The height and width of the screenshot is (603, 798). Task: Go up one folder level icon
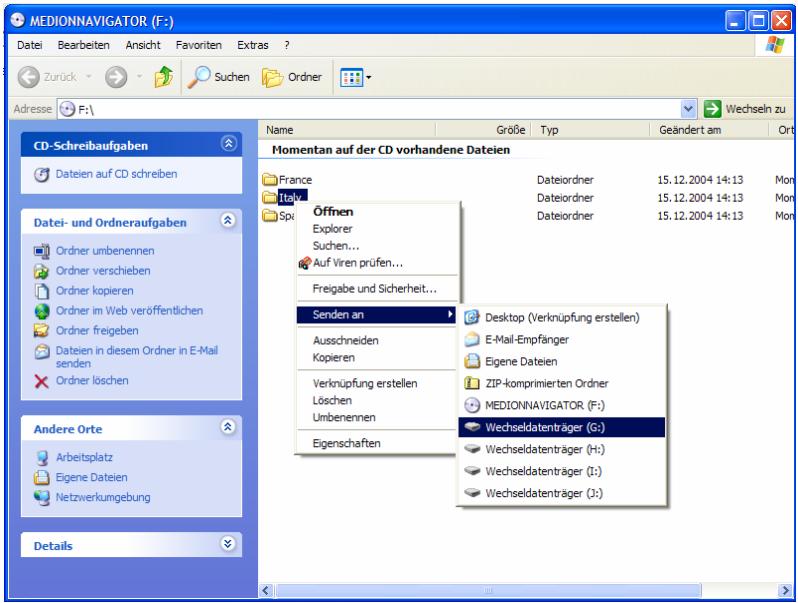pyautogui.click(x=164, y=77)
